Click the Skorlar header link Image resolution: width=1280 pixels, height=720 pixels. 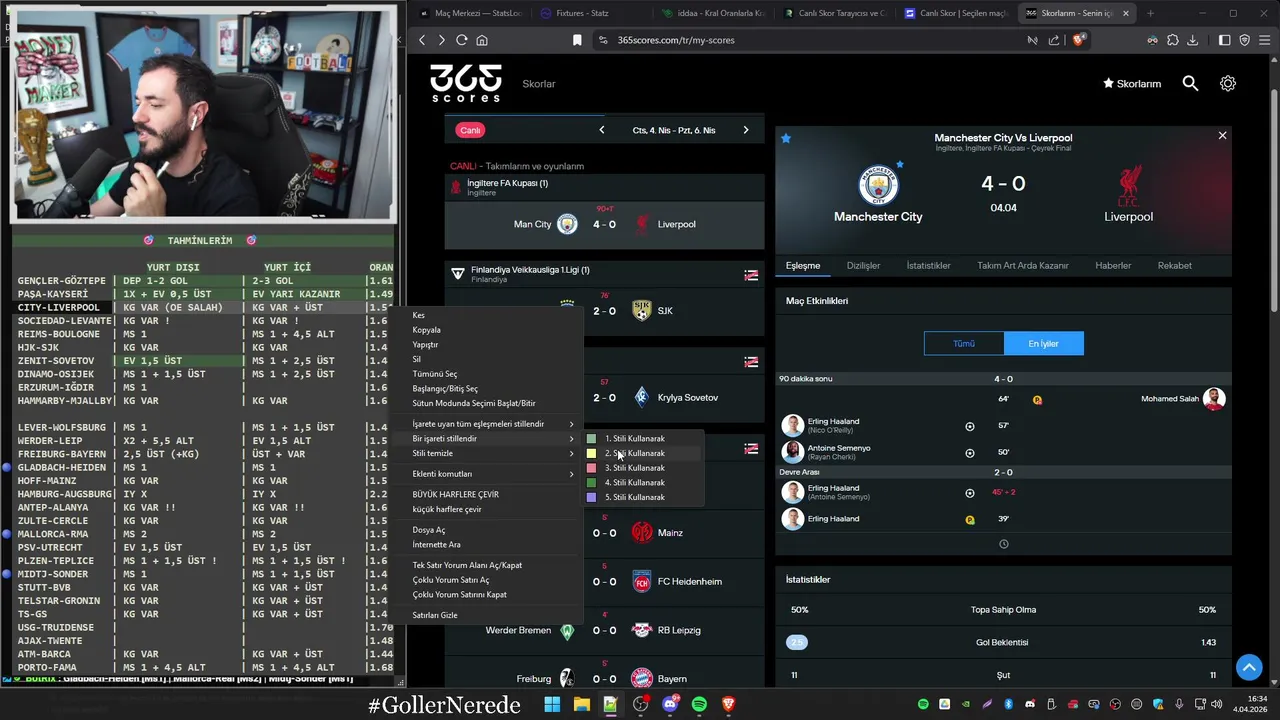click(x=539, y=84)
